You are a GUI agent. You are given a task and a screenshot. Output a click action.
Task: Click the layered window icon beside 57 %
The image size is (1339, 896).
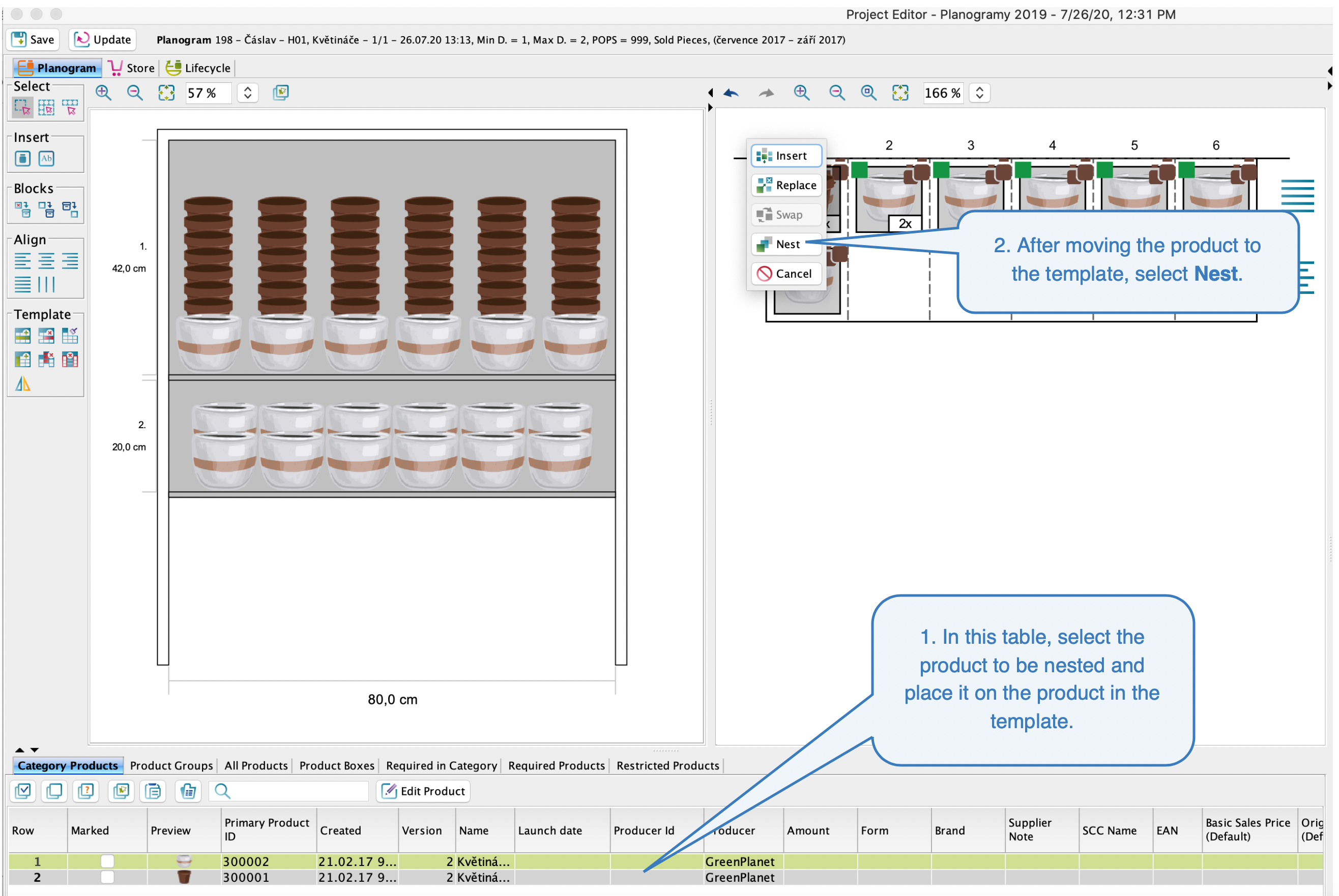click(281, 93)
